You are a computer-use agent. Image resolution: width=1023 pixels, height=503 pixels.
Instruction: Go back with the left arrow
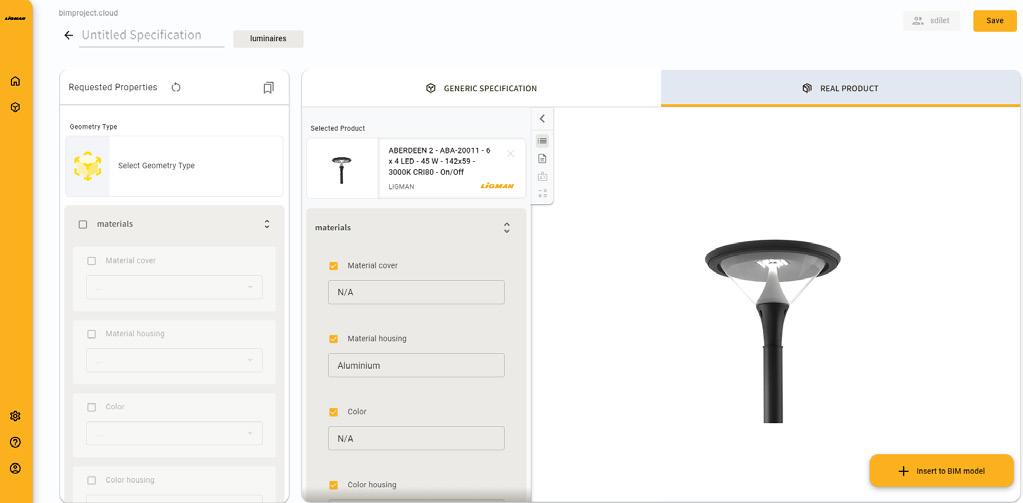click(x=69, y=35)
